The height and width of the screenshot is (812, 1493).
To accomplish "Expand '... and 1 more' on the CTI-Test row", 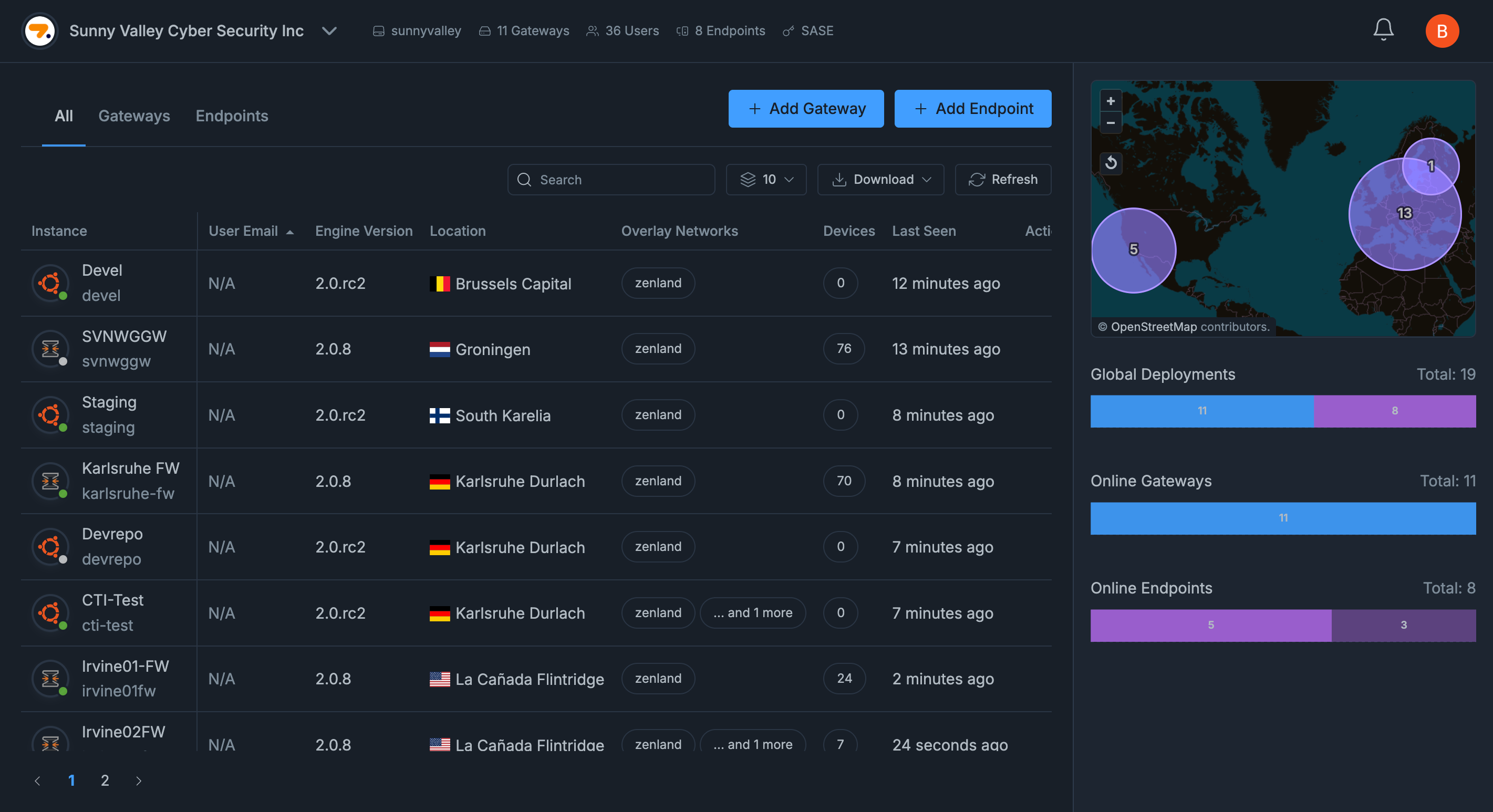I will pos(753,612).
